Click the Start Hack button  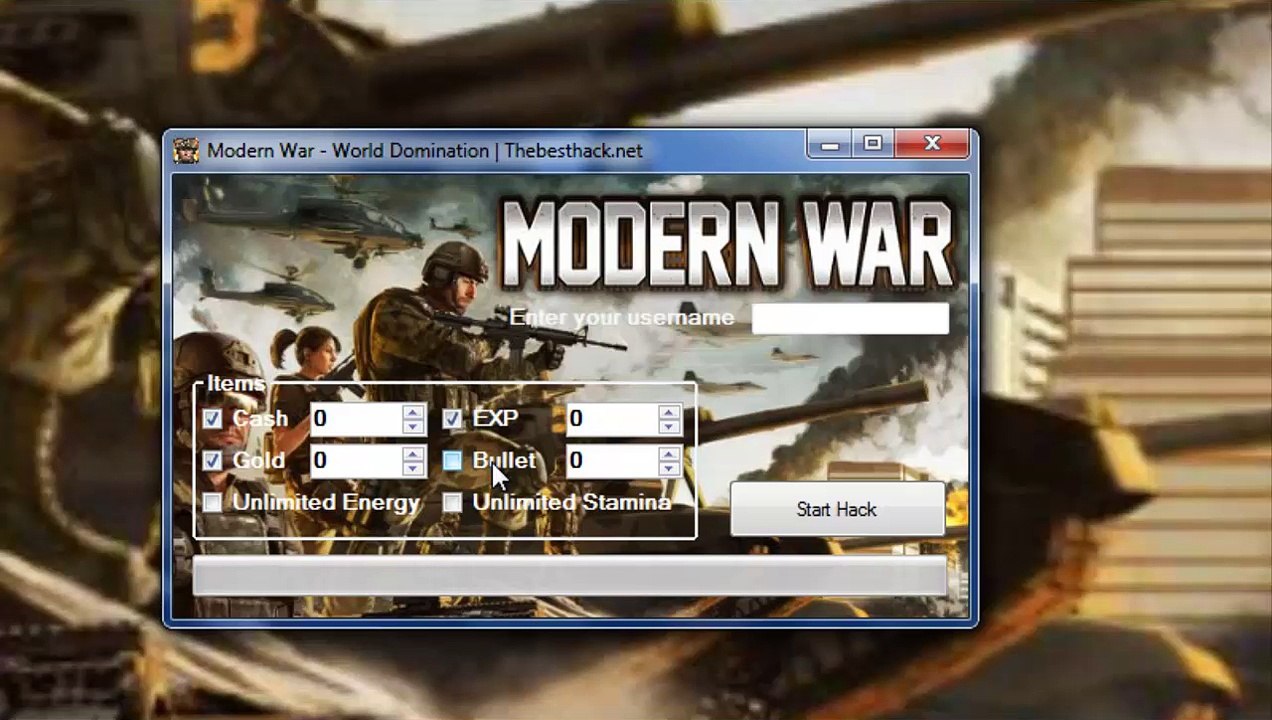837,509
